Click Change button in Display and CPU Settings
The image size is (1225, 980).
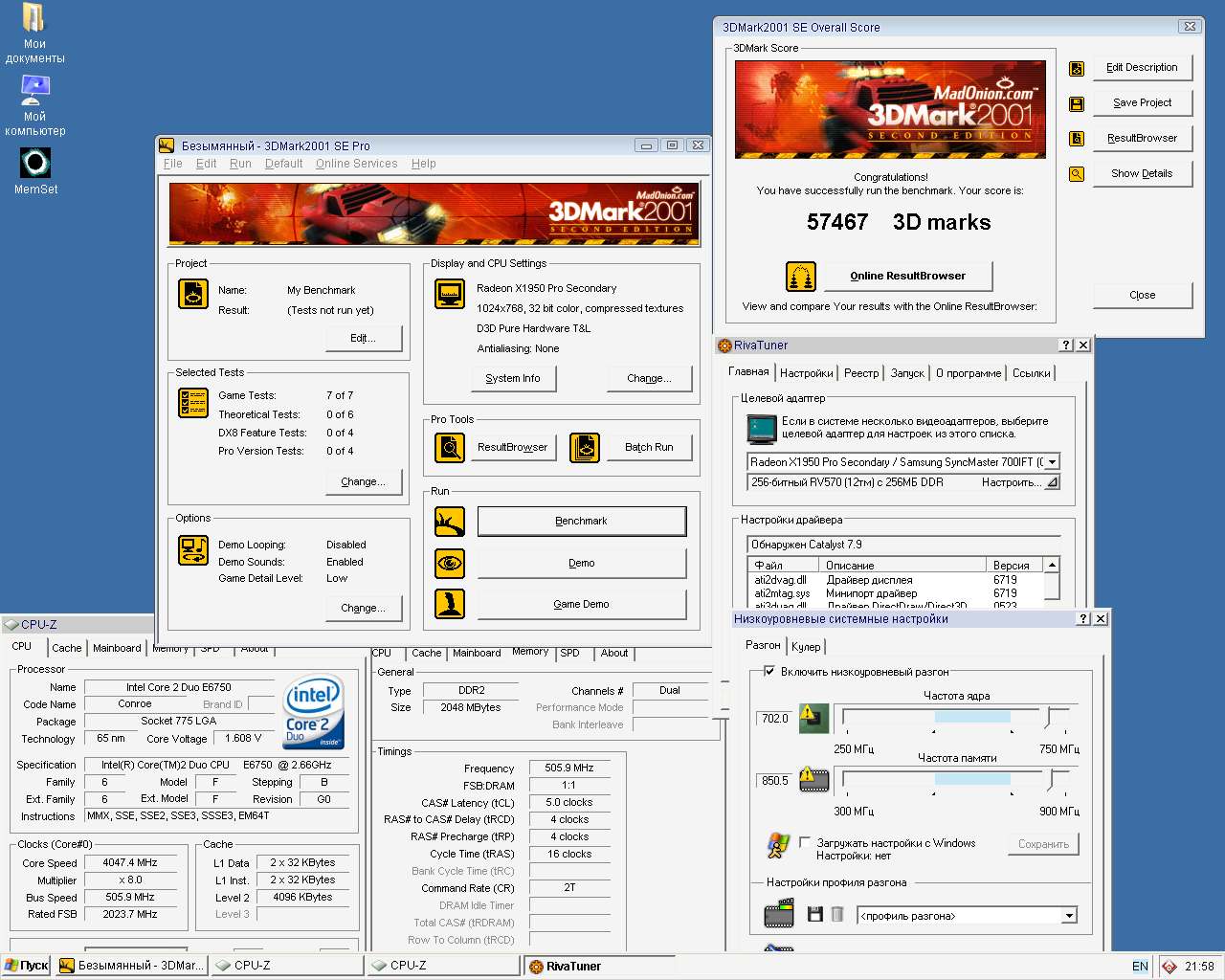[649, 379]
